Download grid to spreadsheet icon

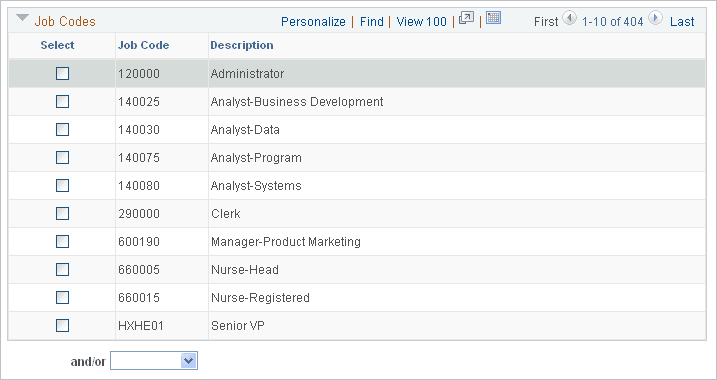click(493, 18)
